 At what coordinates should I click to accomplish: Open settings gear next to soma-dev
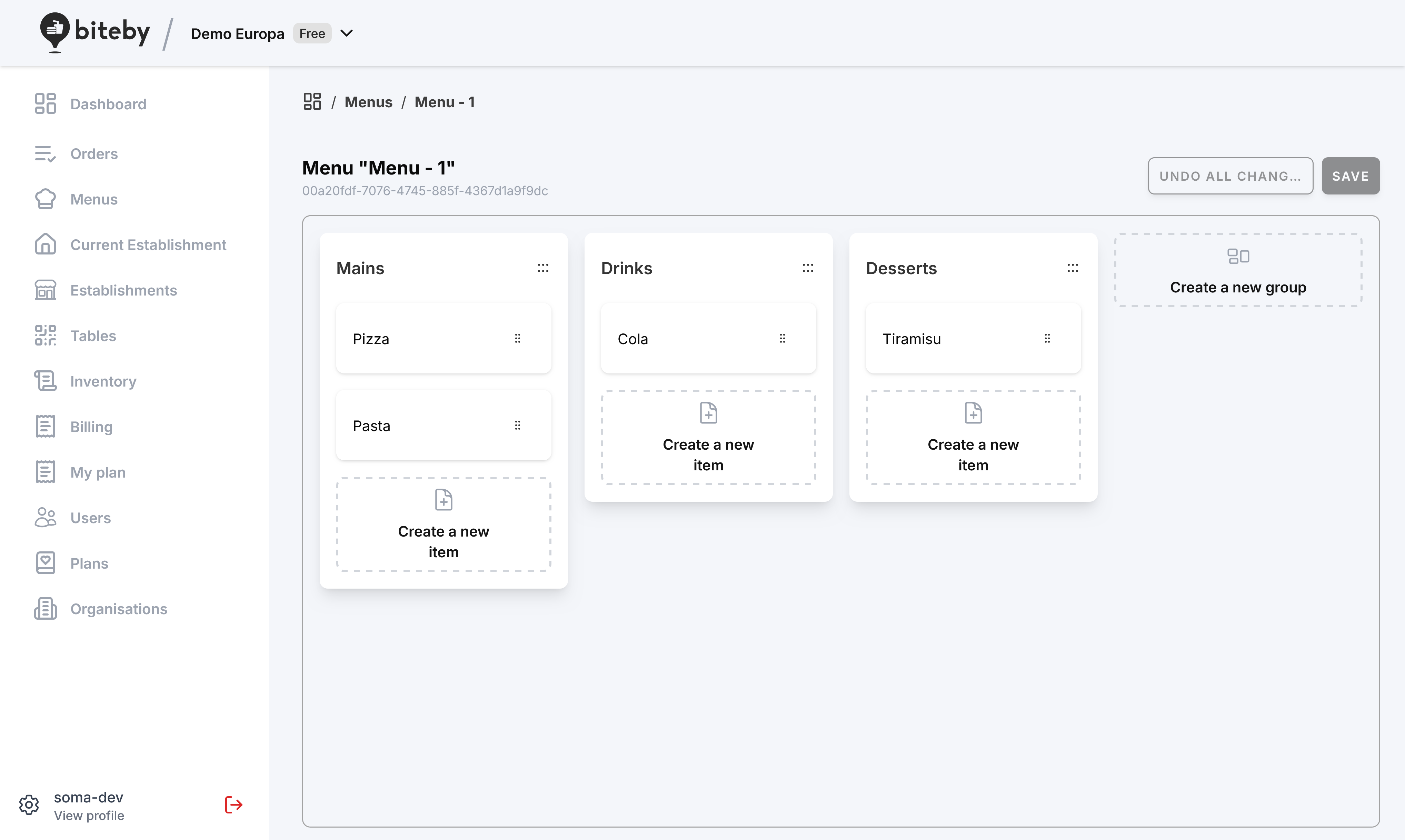click(x=29, y=804)
